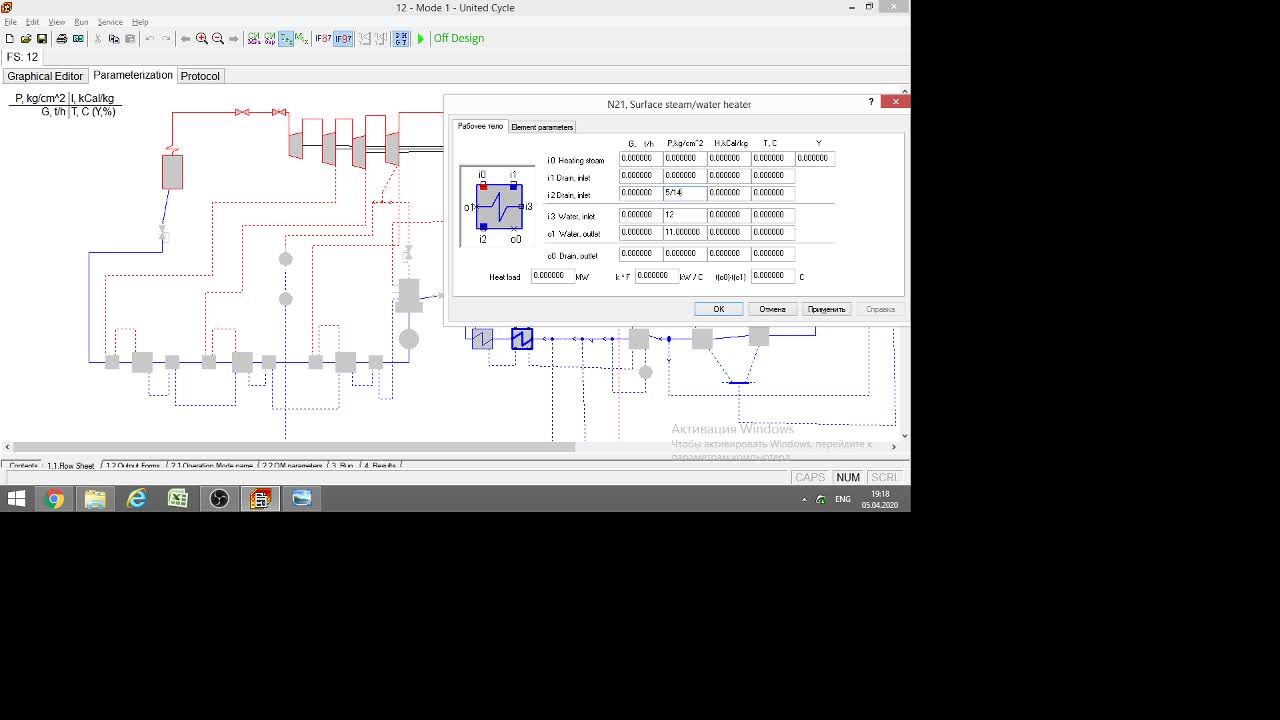
Task: Open the Edit menu
Action: [32, 22]
